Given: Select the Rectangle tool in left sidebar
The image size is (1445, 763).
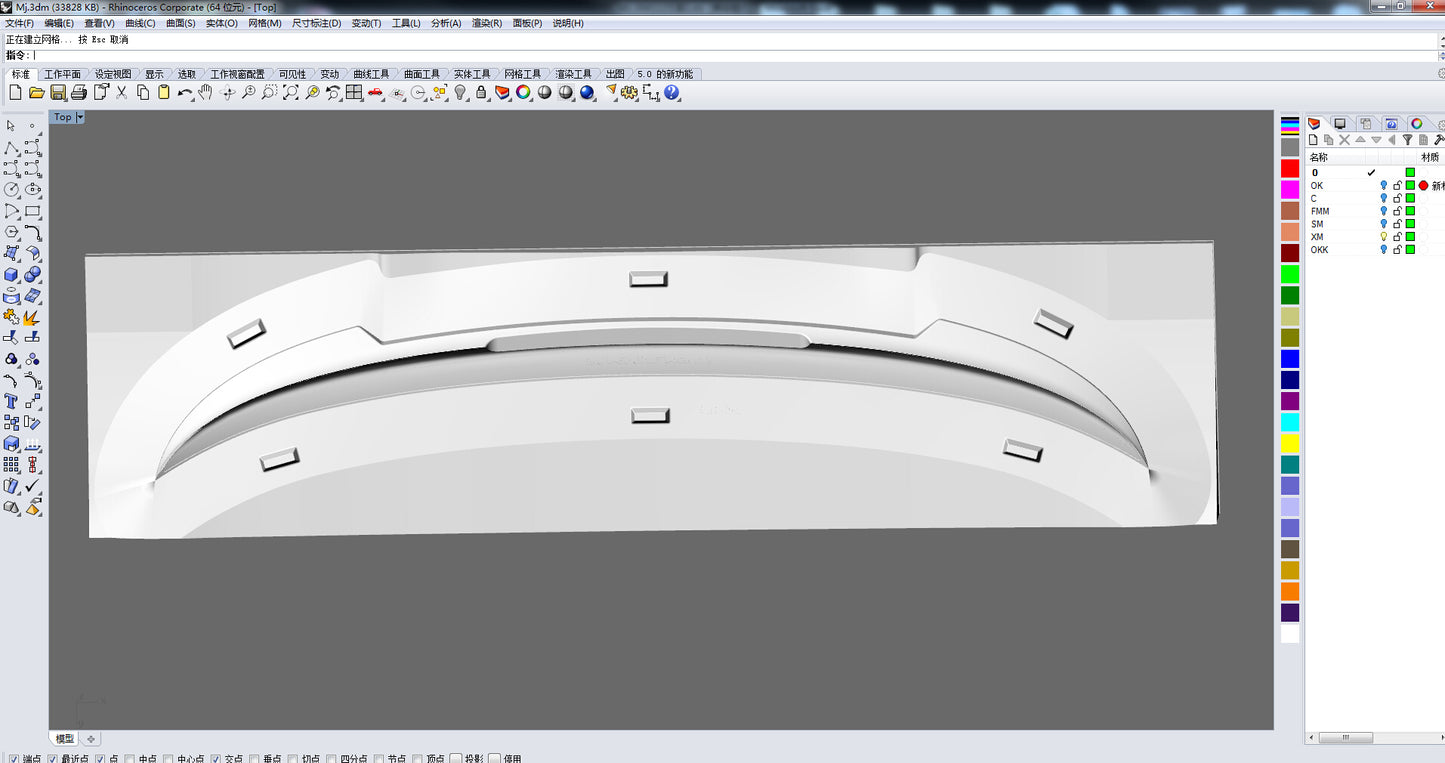Looking at the screenshot, I should (33, 211).
